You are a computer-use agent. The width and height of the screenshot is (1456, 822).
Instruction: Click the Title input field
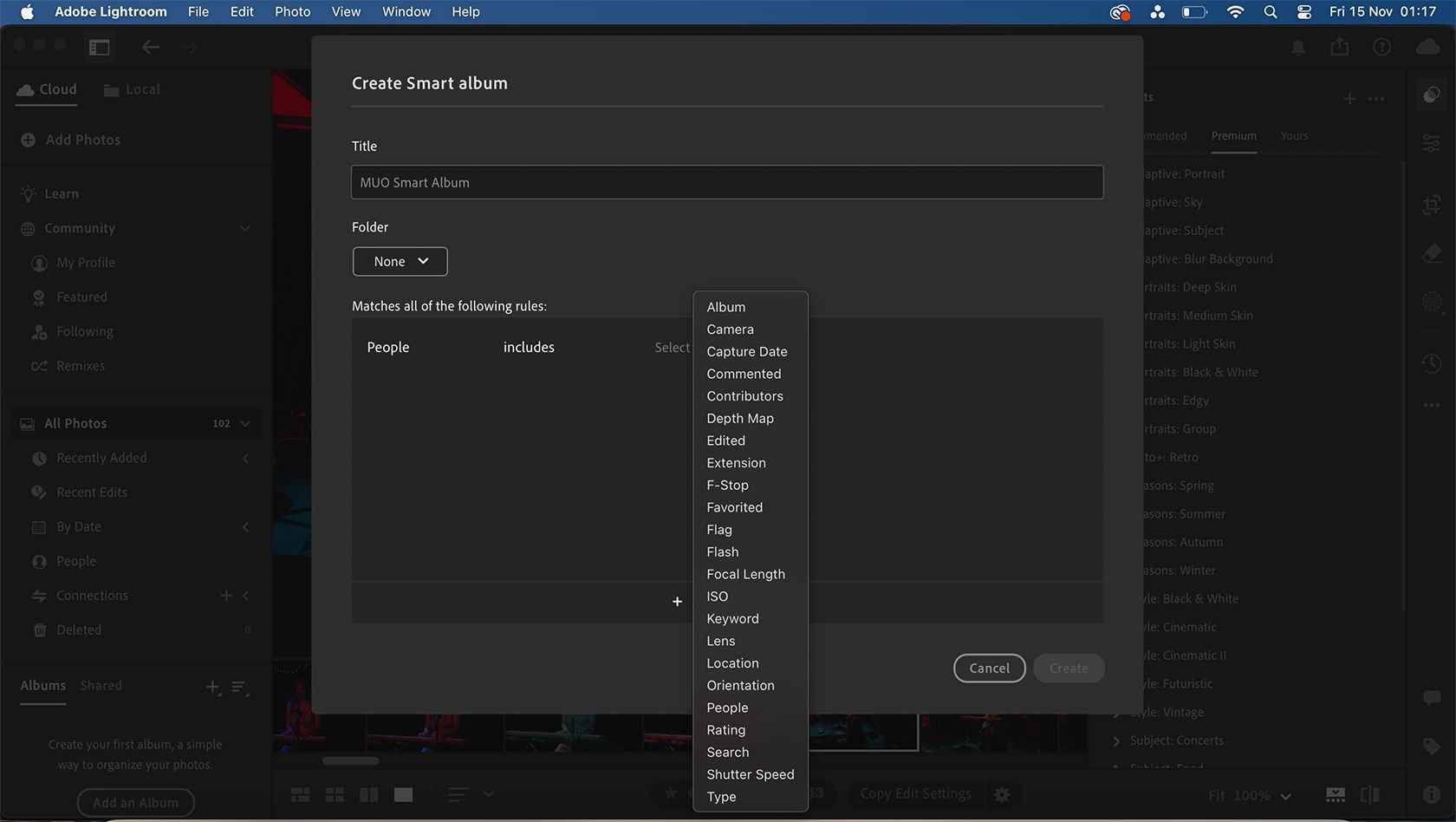pyautogui.click(x=727, y=182)
